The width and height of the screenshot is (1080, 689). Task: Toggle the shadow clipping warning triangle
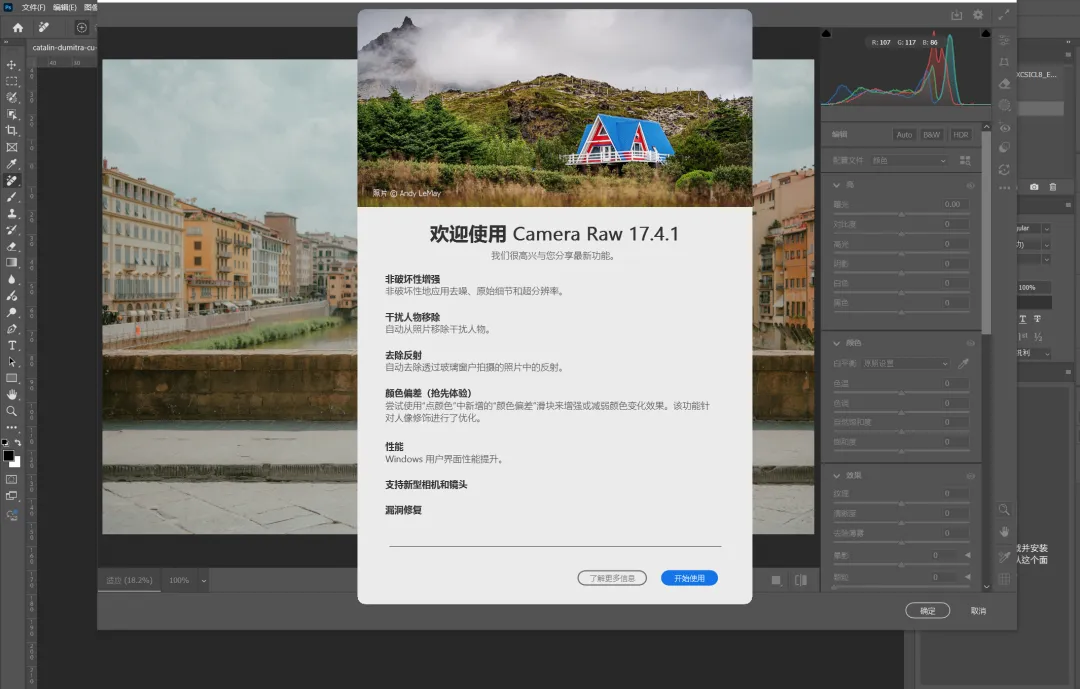[x=827, y=33]
